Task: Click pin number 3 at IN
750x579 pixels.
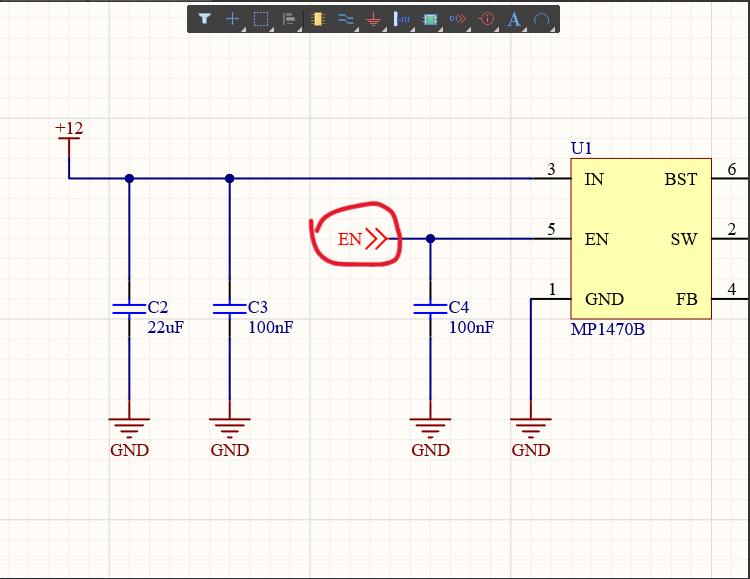Action: 551,169
